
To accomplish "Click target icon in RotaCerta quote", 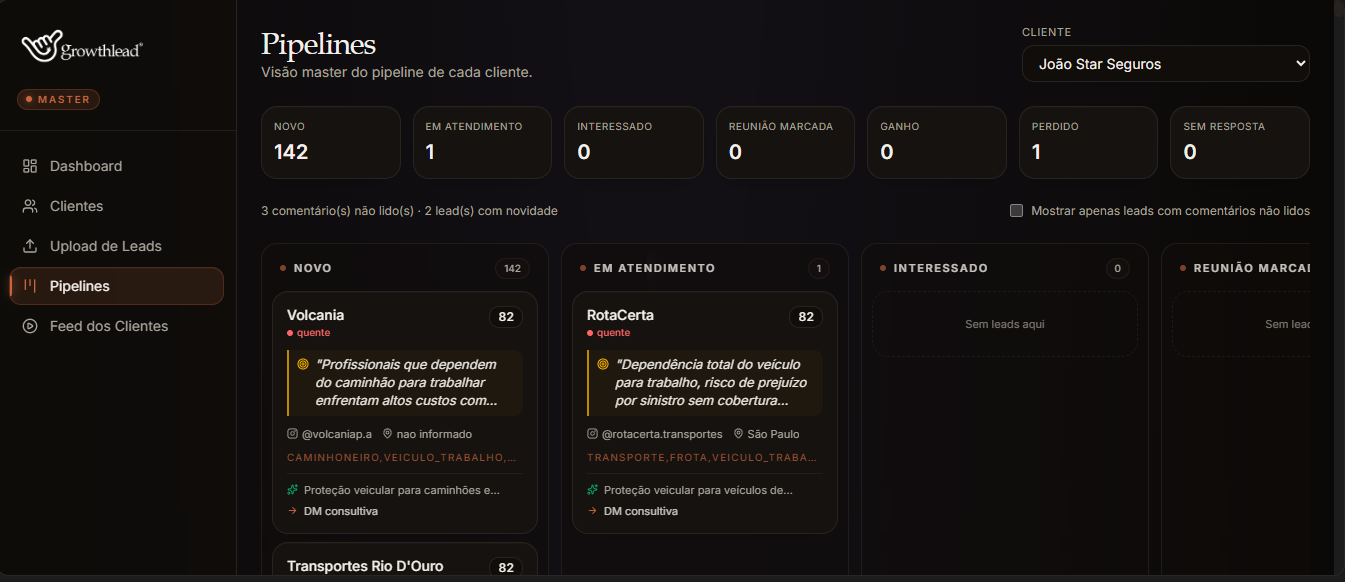I will [x=603, y=364].
